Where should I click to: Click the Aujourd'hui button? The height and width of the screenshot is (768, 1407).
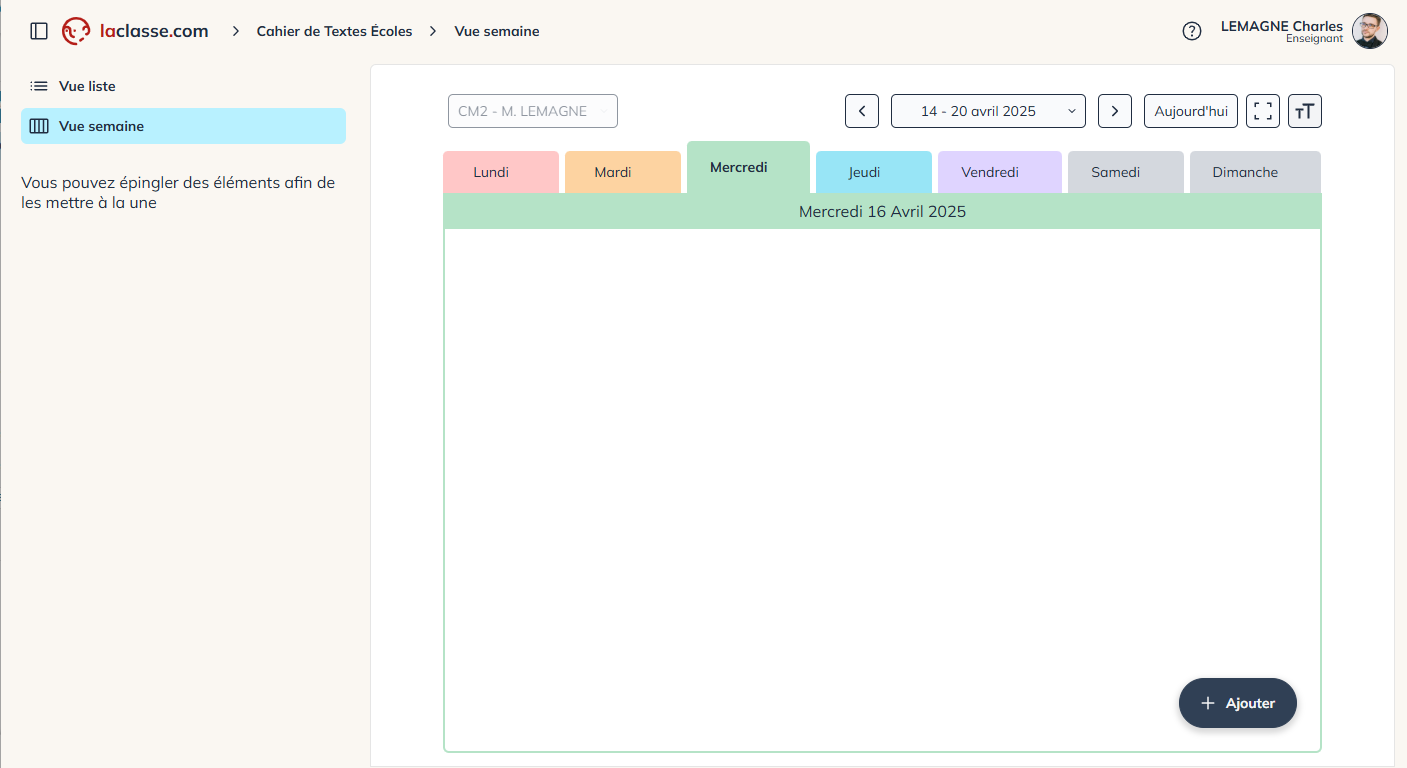(1191, 111)
